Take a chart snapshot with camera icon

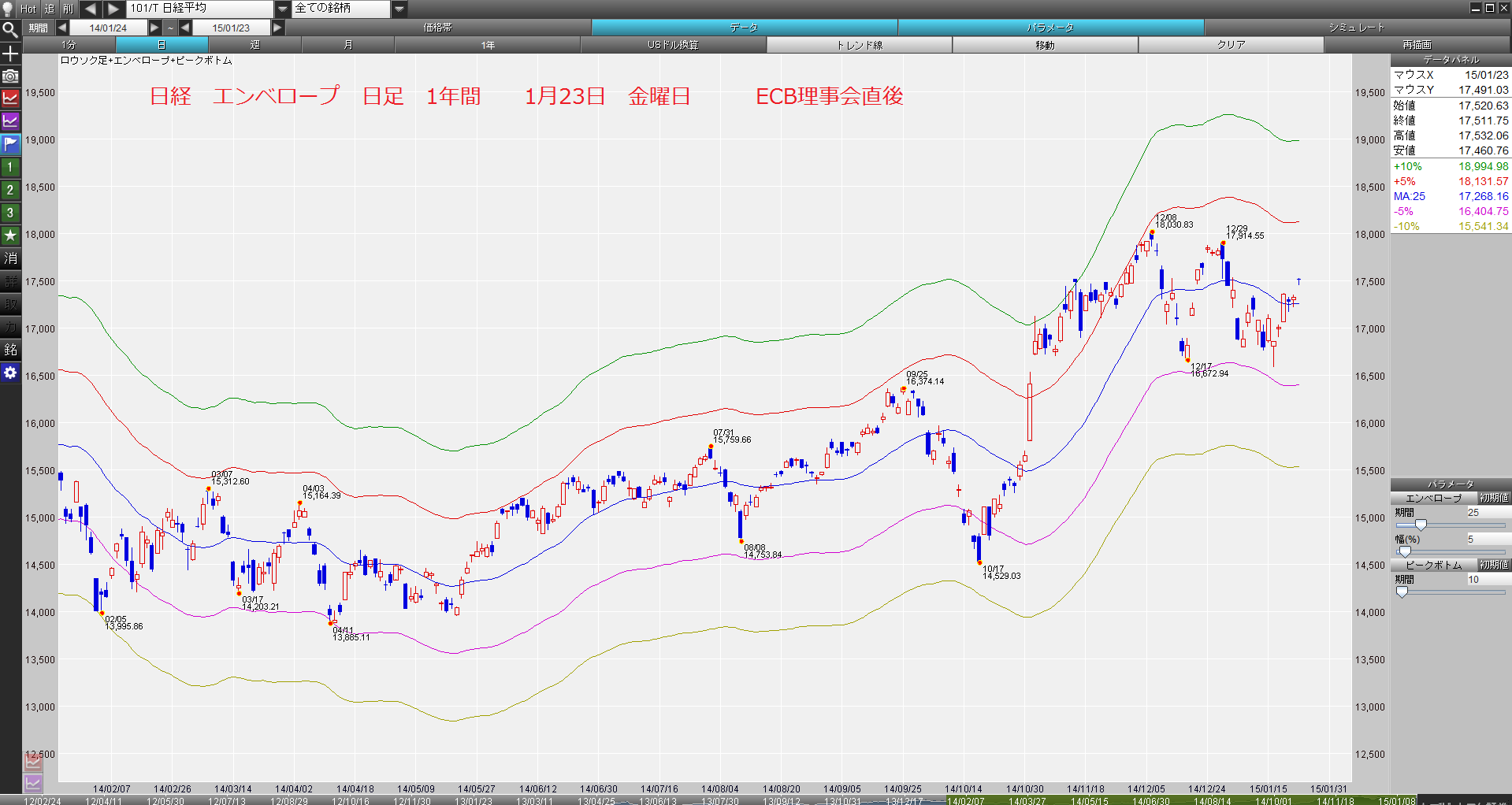[x=10, y=76]
